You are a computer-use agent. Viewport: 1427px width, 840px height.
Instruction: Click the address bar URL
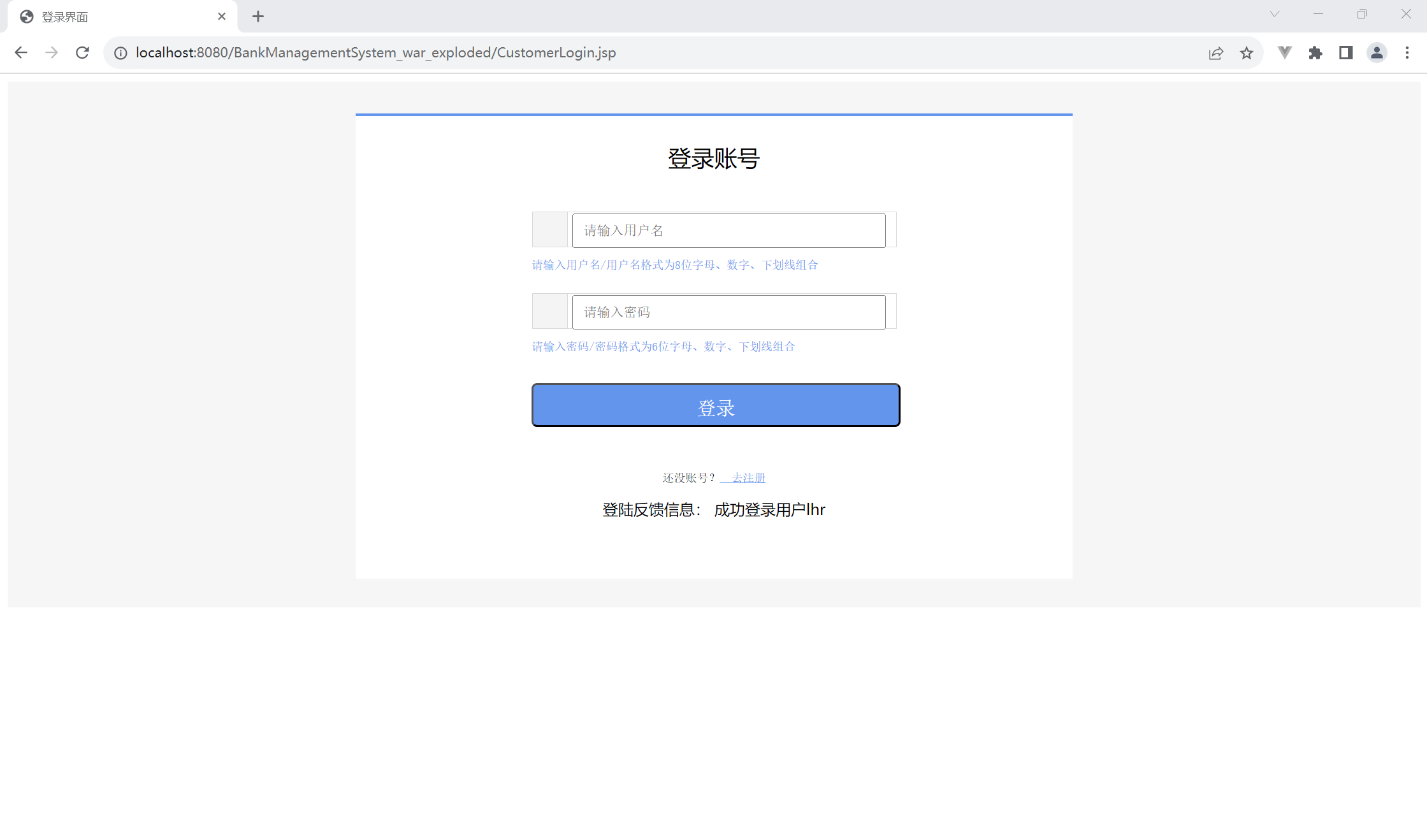(x=376, y=53)
